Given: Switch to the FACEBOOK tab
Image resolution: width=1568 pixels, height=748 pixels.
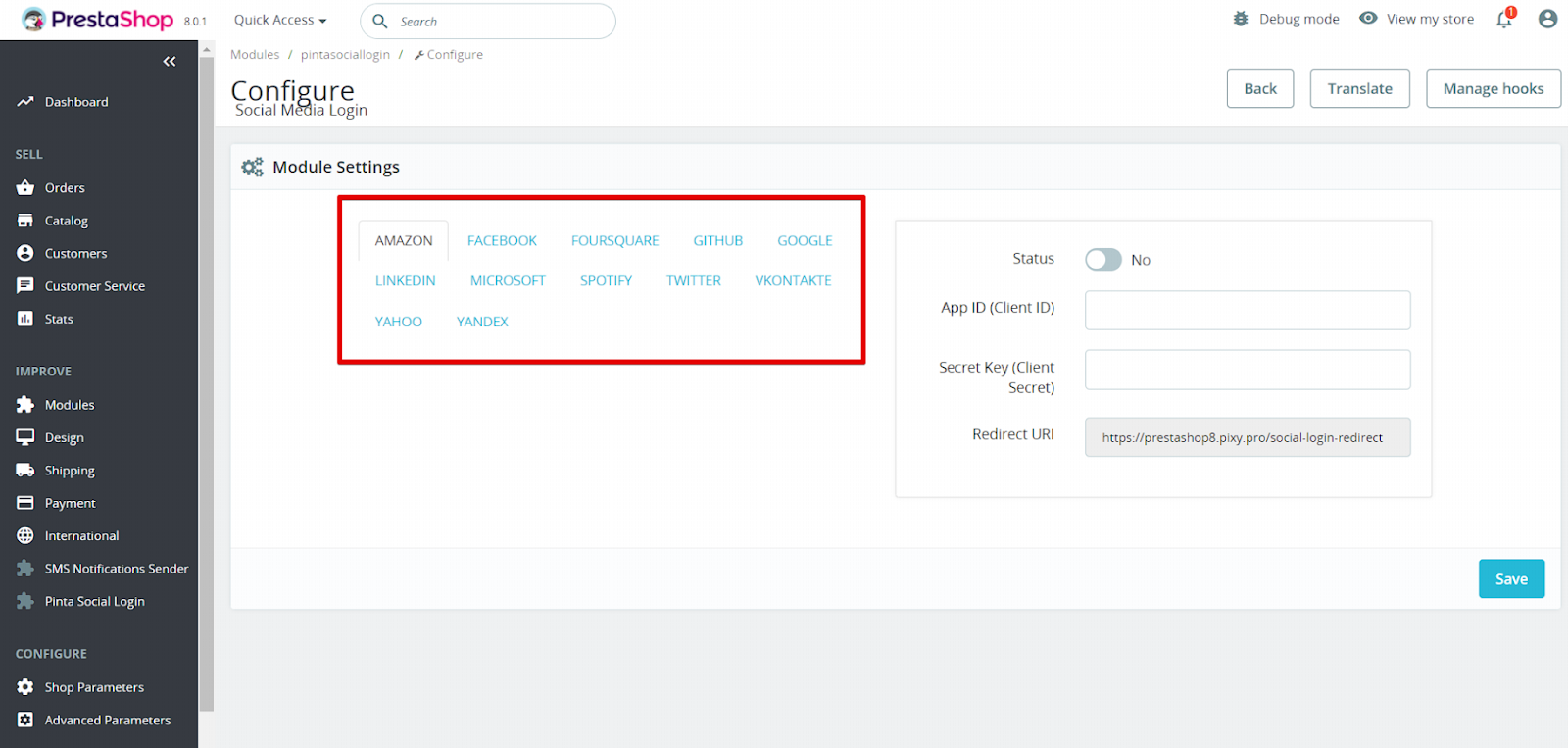Looking at the screenshot, I should pyautogui.click(x=502, y=241).
